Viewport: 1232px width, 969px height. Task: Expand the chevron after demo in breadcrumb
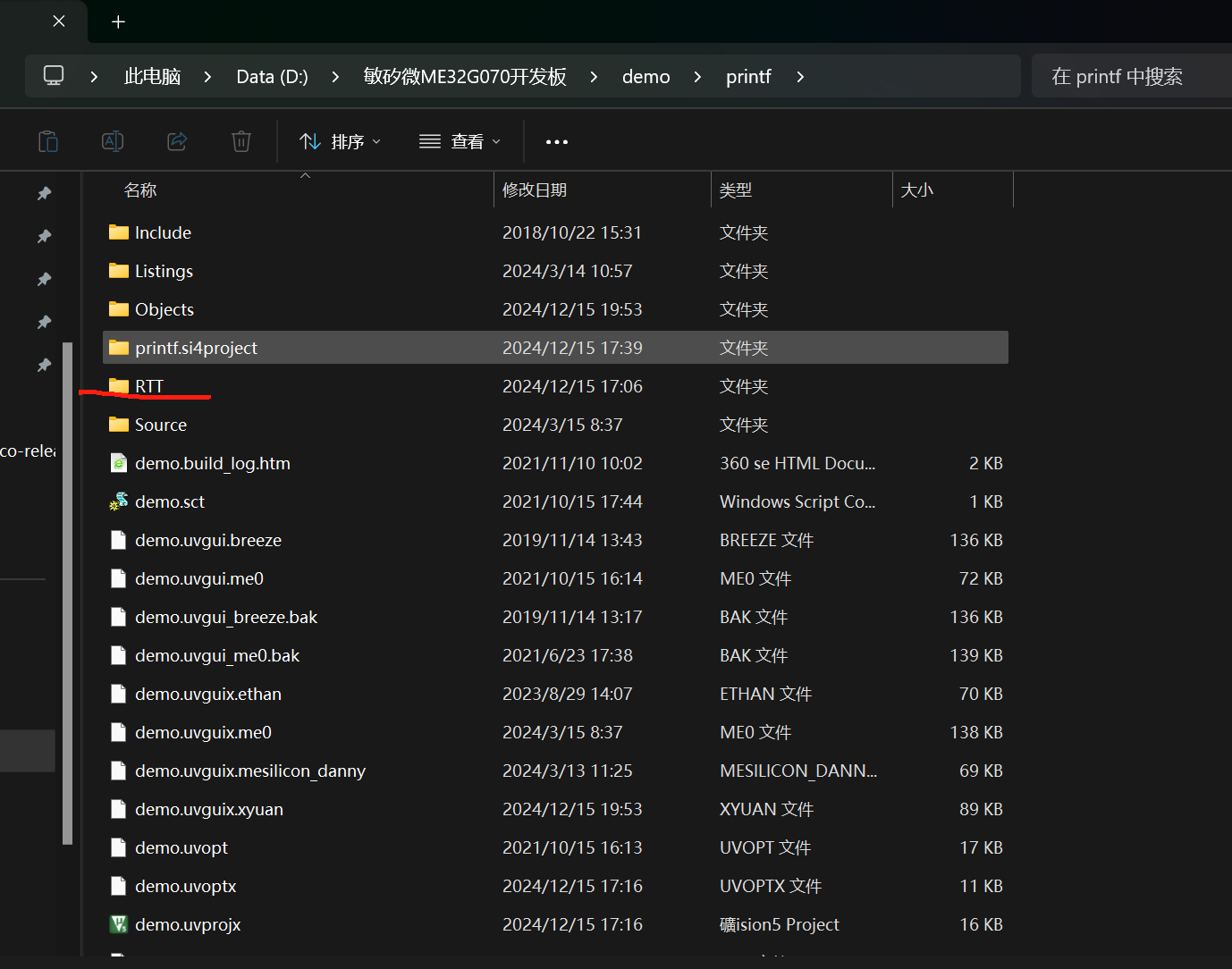pos(697,77)
